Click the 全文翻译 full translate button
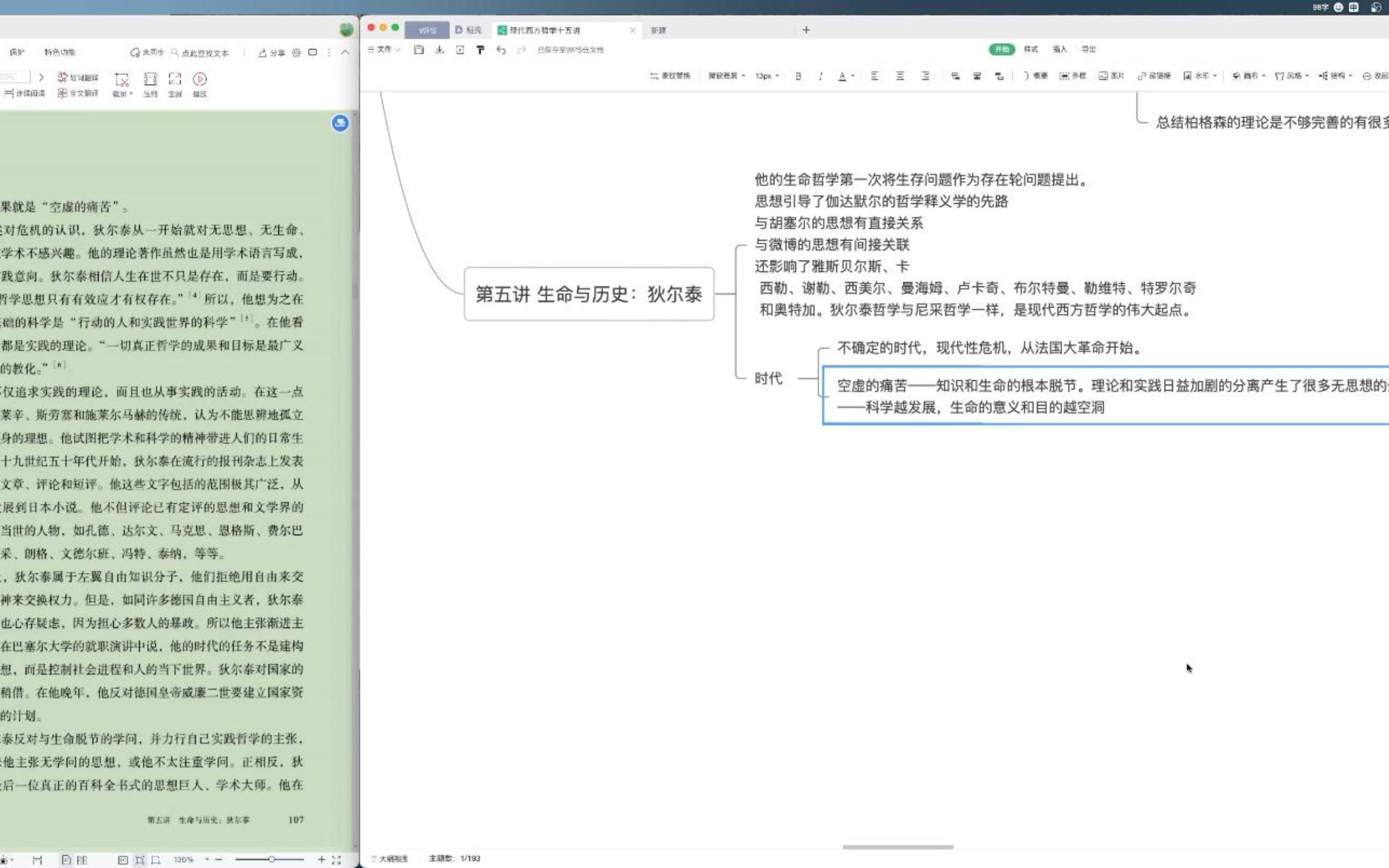 click(x=78, y=93)
